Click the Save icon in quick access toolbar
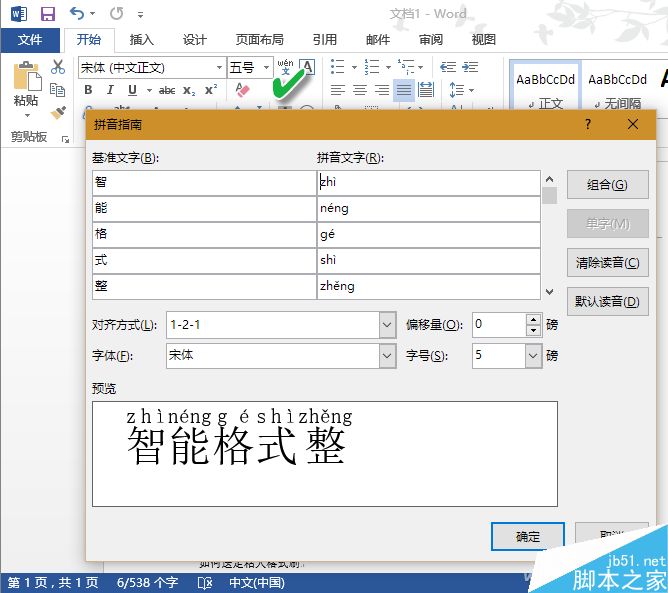This screenshot has height=593, width=668. pyautogui.click(x=48, y=14)
